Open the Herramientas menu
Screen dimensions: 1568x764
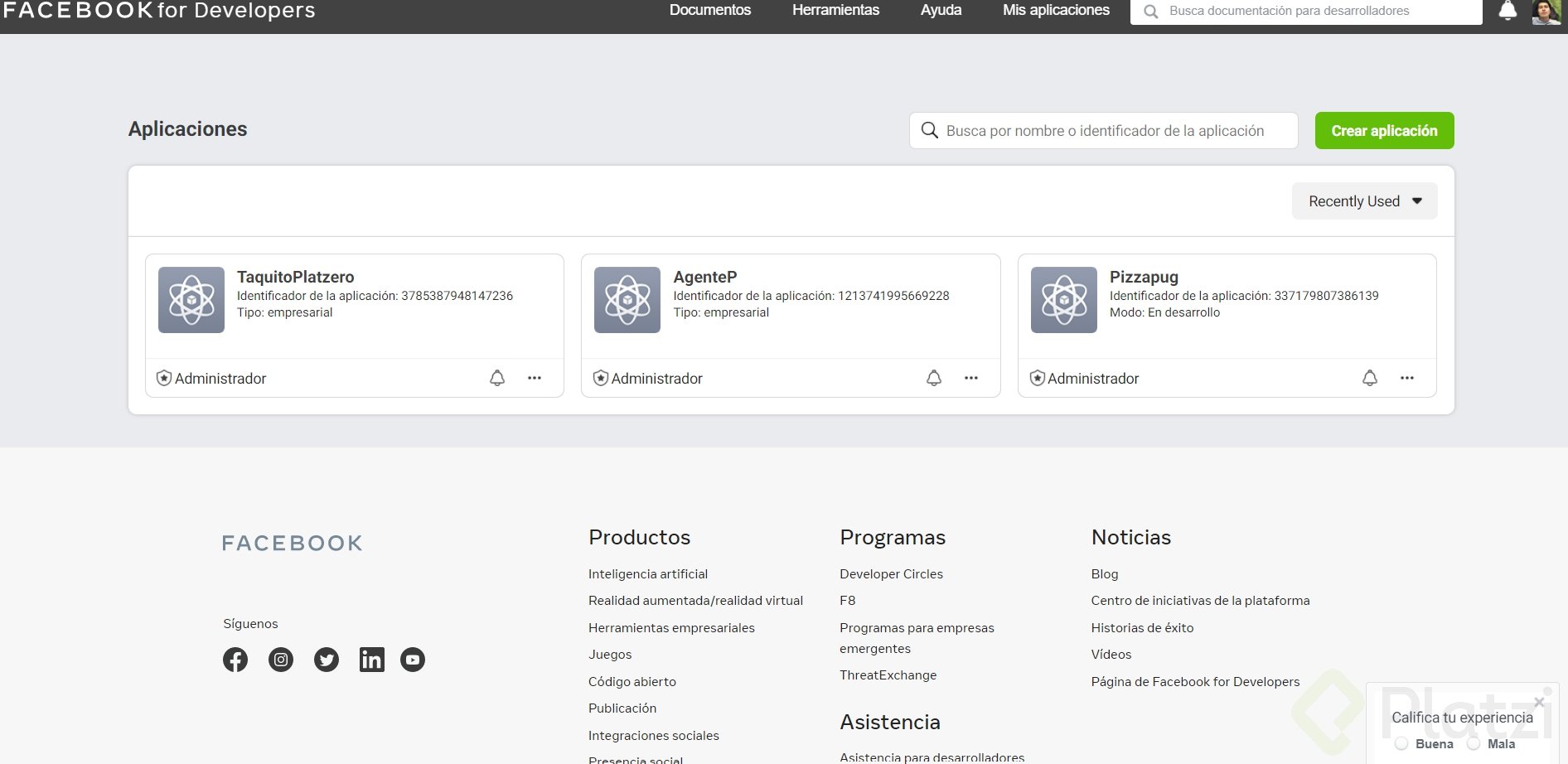[x=835, y=10]
